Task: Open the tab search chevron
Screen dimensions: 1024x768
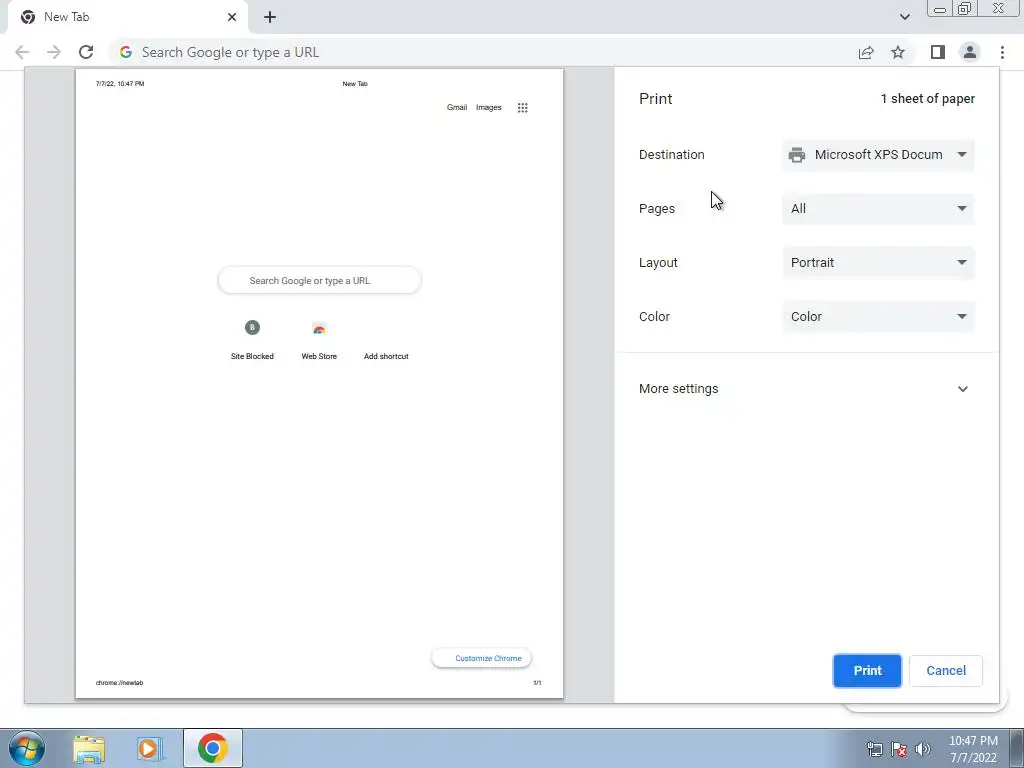Action: 904,17
